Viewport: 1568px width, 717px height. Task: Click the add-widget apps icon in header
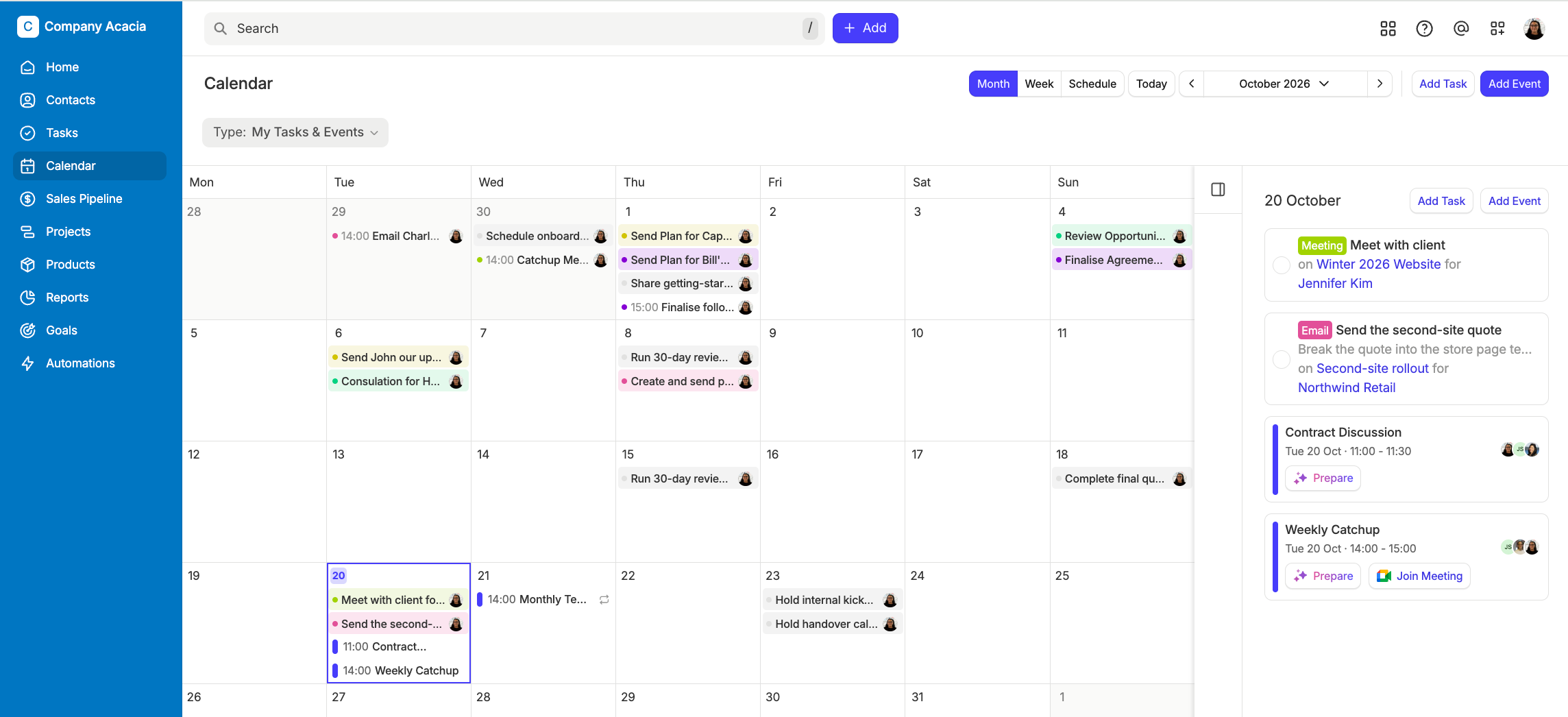point(1497,28)
